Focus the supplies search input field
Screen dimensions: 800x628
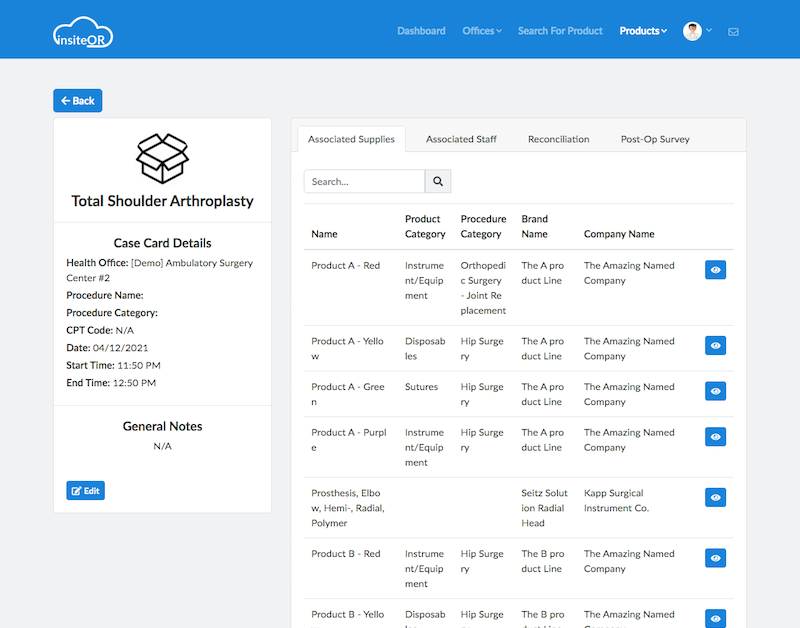[365, 181]
